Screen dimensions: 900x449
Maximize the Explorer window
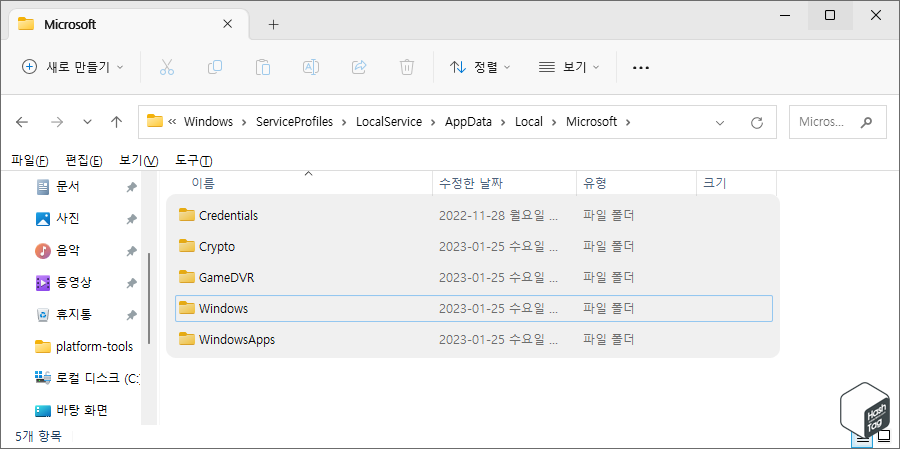(830, 16)
